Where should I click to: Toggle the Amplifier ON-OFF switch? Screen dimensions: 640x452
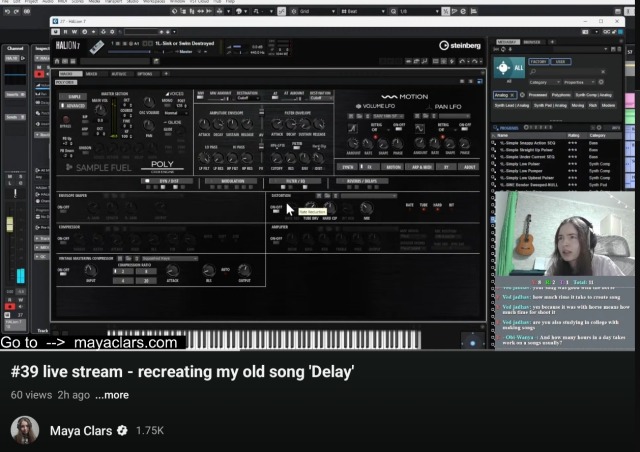(276, 243)
